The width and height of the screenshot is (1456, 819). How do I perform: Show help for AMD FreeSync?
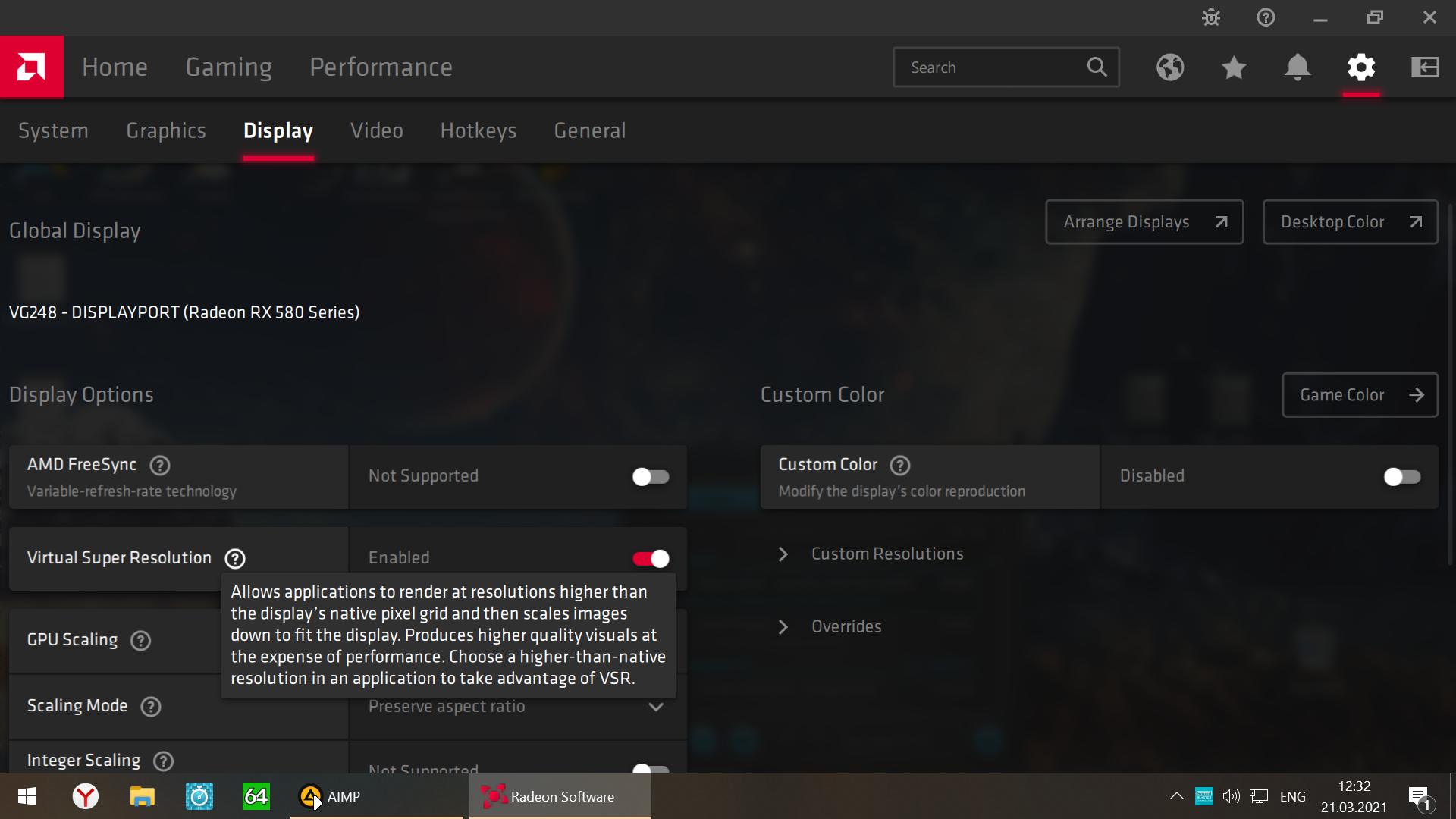point(160,465)
